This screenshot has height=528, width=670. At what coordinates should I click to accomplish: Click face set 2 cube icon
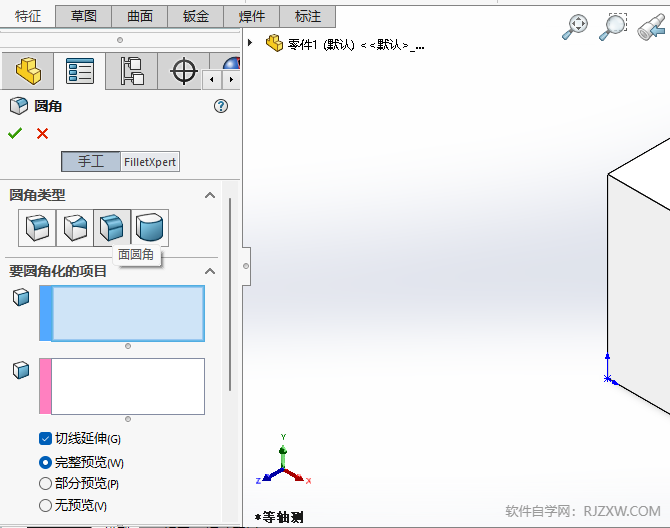point(21,370)
